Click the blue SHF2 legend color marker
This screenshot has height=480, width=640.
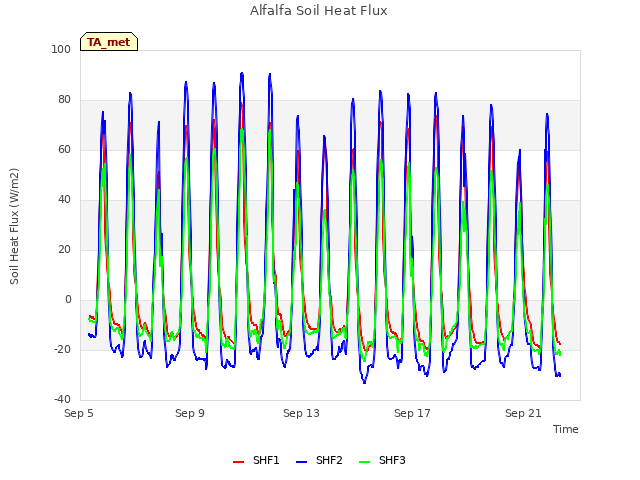301,462
